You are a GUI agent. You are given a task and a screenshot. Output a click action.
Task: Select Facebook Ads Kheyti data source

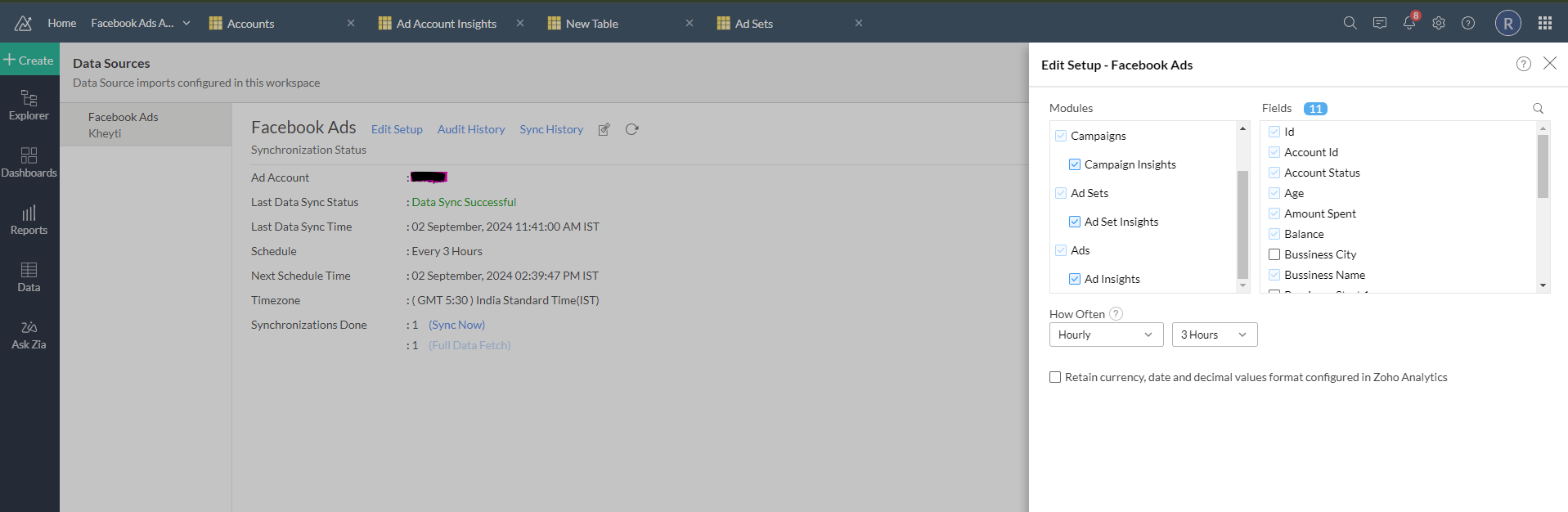[x=146, y=124]
